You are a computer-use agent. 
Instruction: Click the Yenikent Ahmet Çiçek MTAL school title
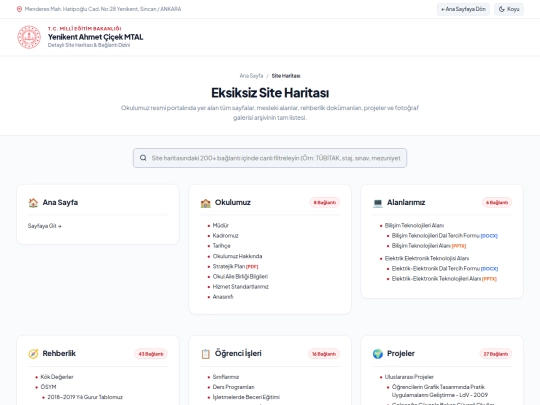point(95,37)
